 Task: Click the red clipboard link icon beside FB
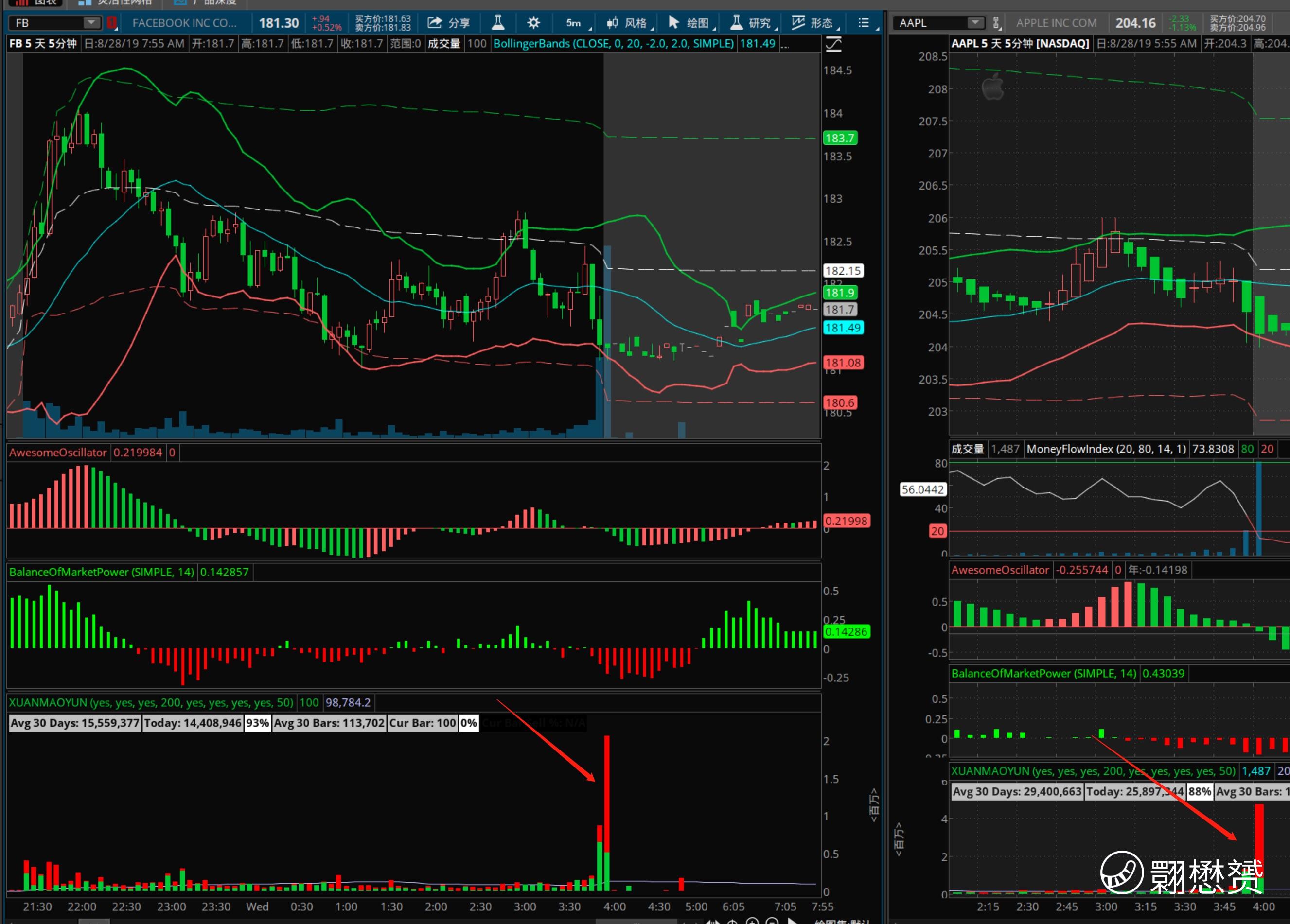[112, 23]
